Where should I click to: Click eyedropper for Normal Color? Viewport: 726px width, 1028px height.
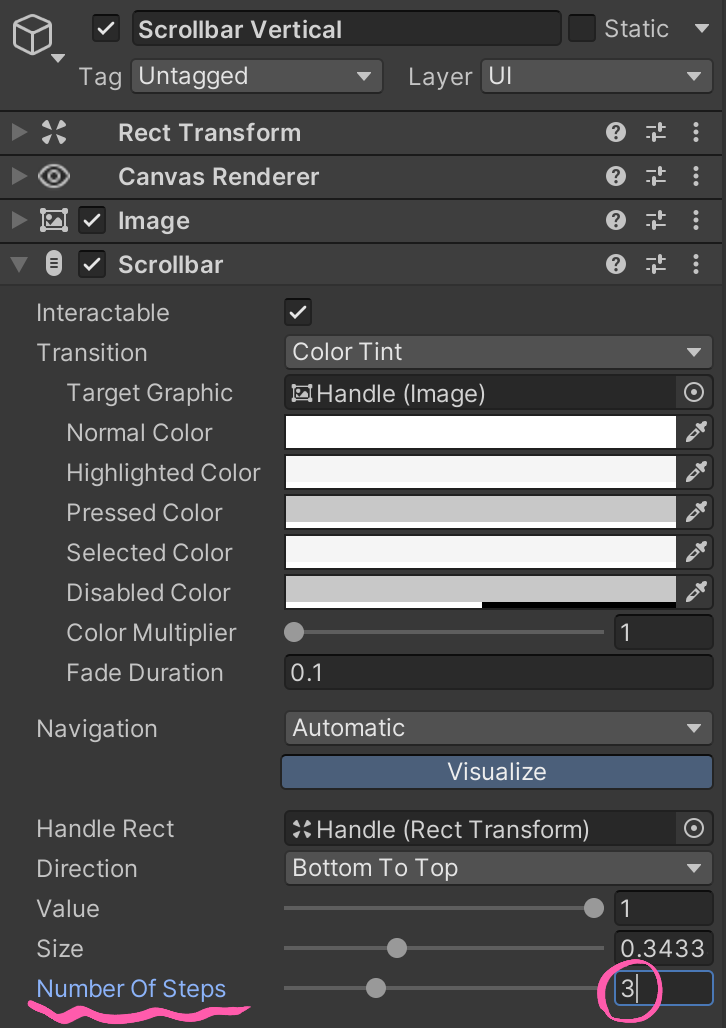point(696,433)
